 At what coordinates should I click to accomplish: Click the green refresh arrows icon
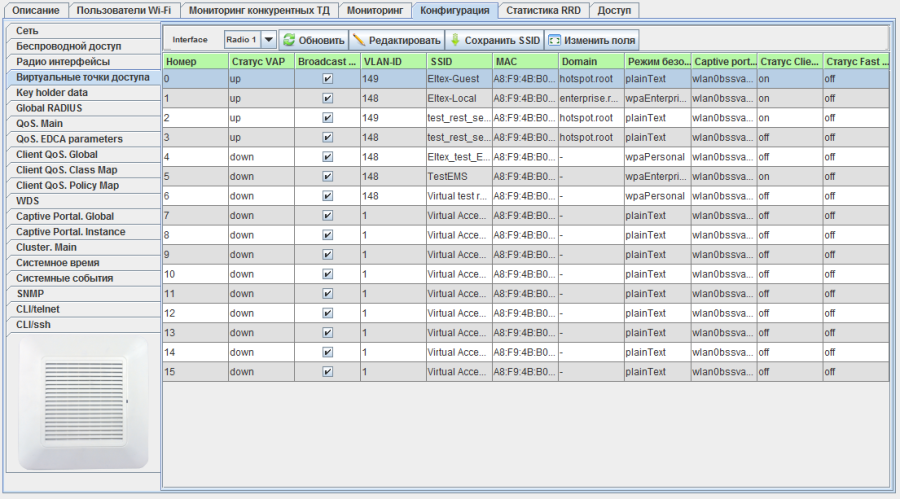click(289, 40)
